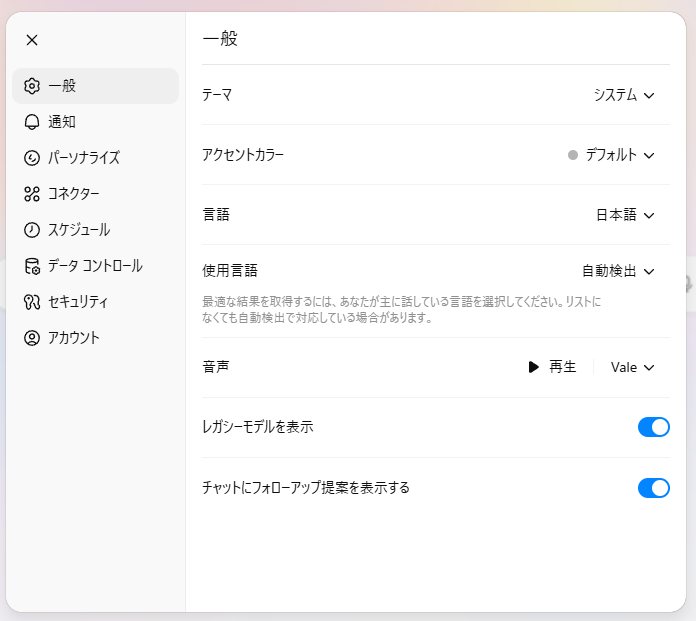Expand the 使用言語 自動検出 dropdown

click(x=618, y=271)
